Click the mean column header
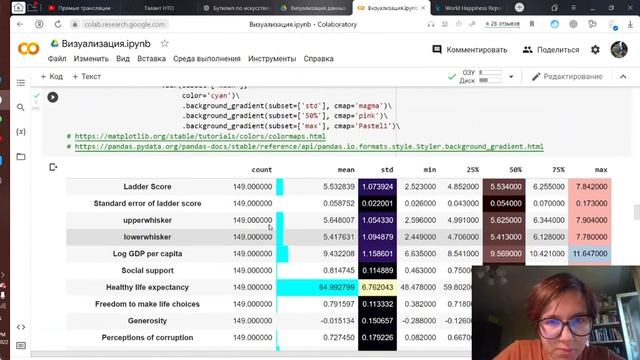Viewport: 640px width, 360px height. [346, 170]
